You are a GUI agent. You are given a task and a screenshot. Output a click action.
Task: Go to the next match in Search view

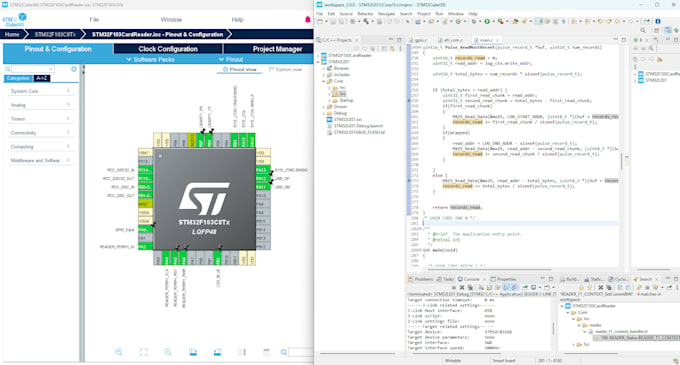pyautogui.click(x=581, y=287)
